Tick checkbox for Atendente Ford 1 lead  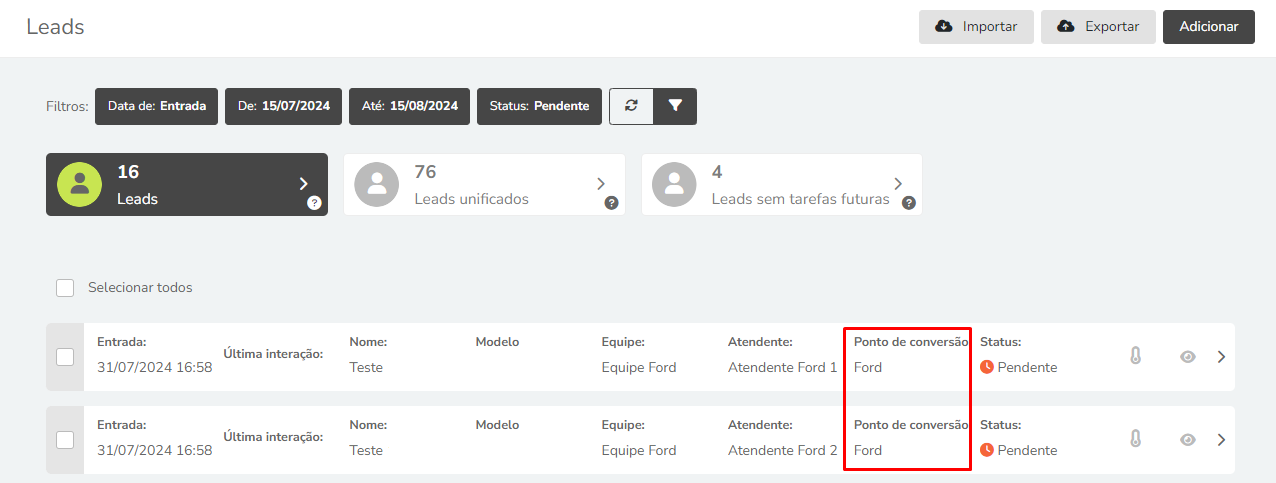(x=65, y=357)
